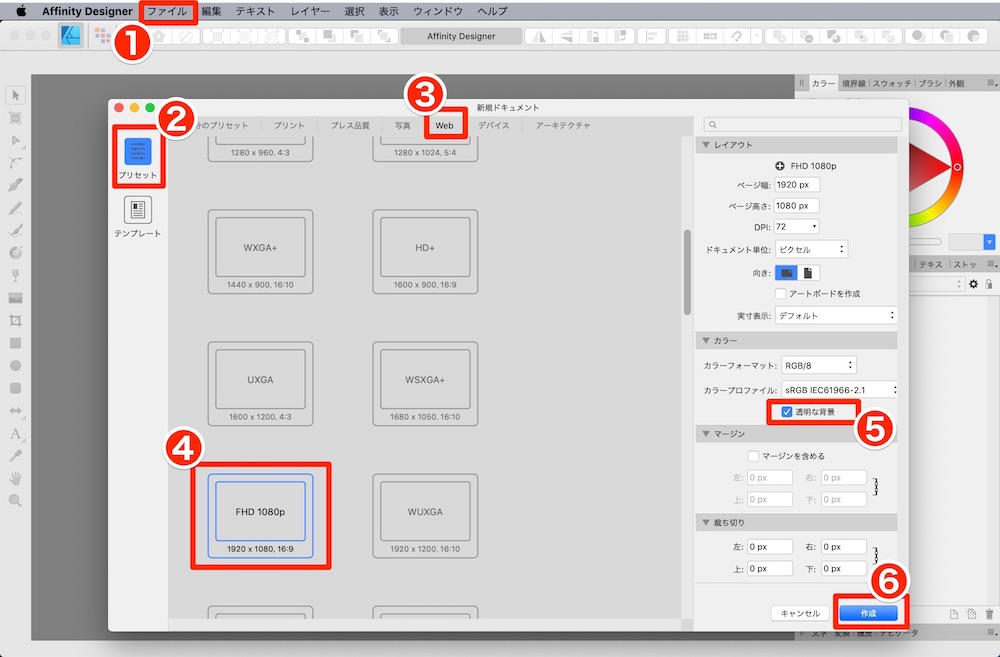Click the boolean Add operation icon
This screenshot has width=1000, height=657.
click(x=778, y=36)
